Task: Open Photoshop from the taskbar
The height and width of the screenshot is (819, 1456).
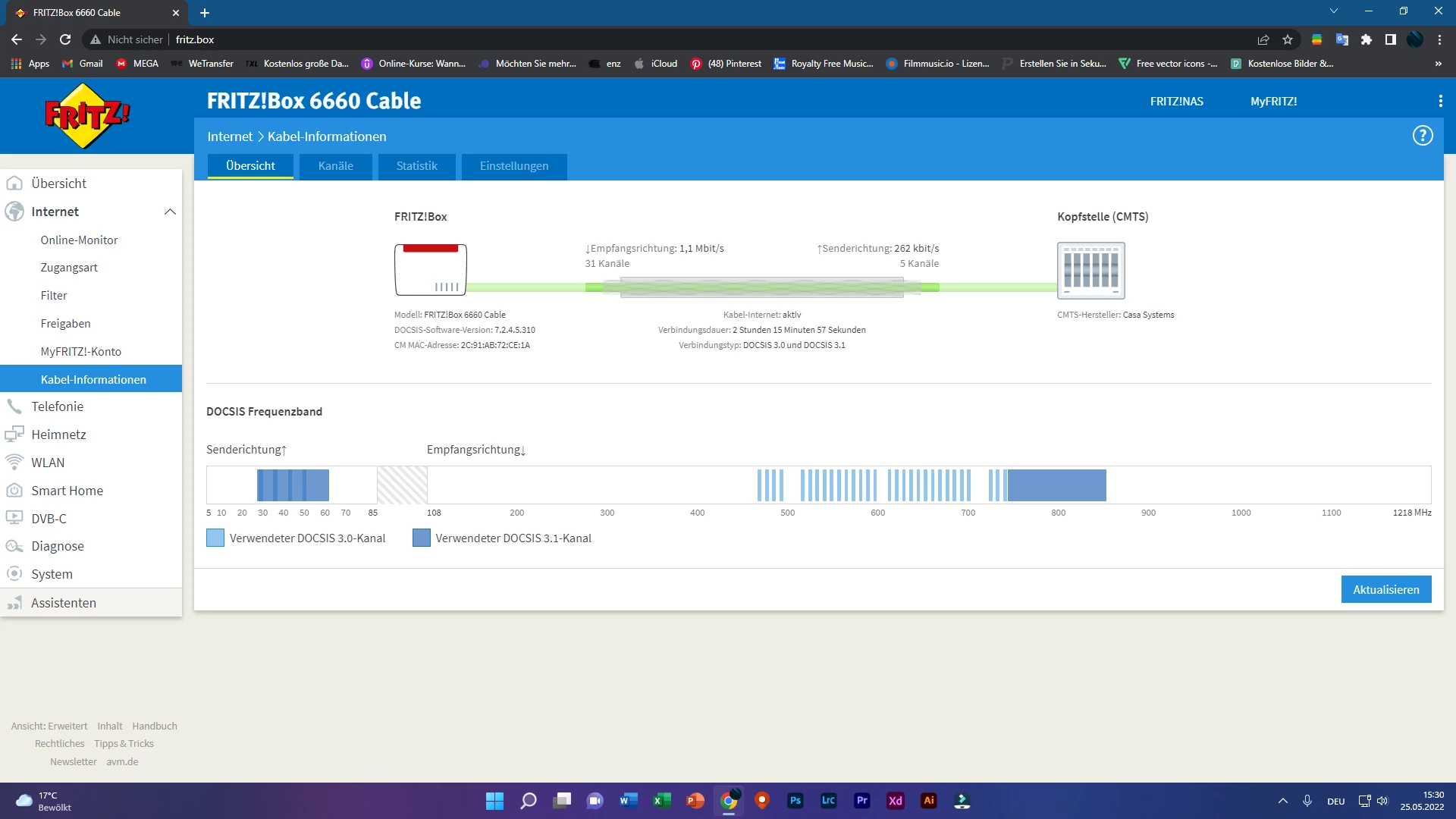Action: pyautogui.click(x=795, y=801)
